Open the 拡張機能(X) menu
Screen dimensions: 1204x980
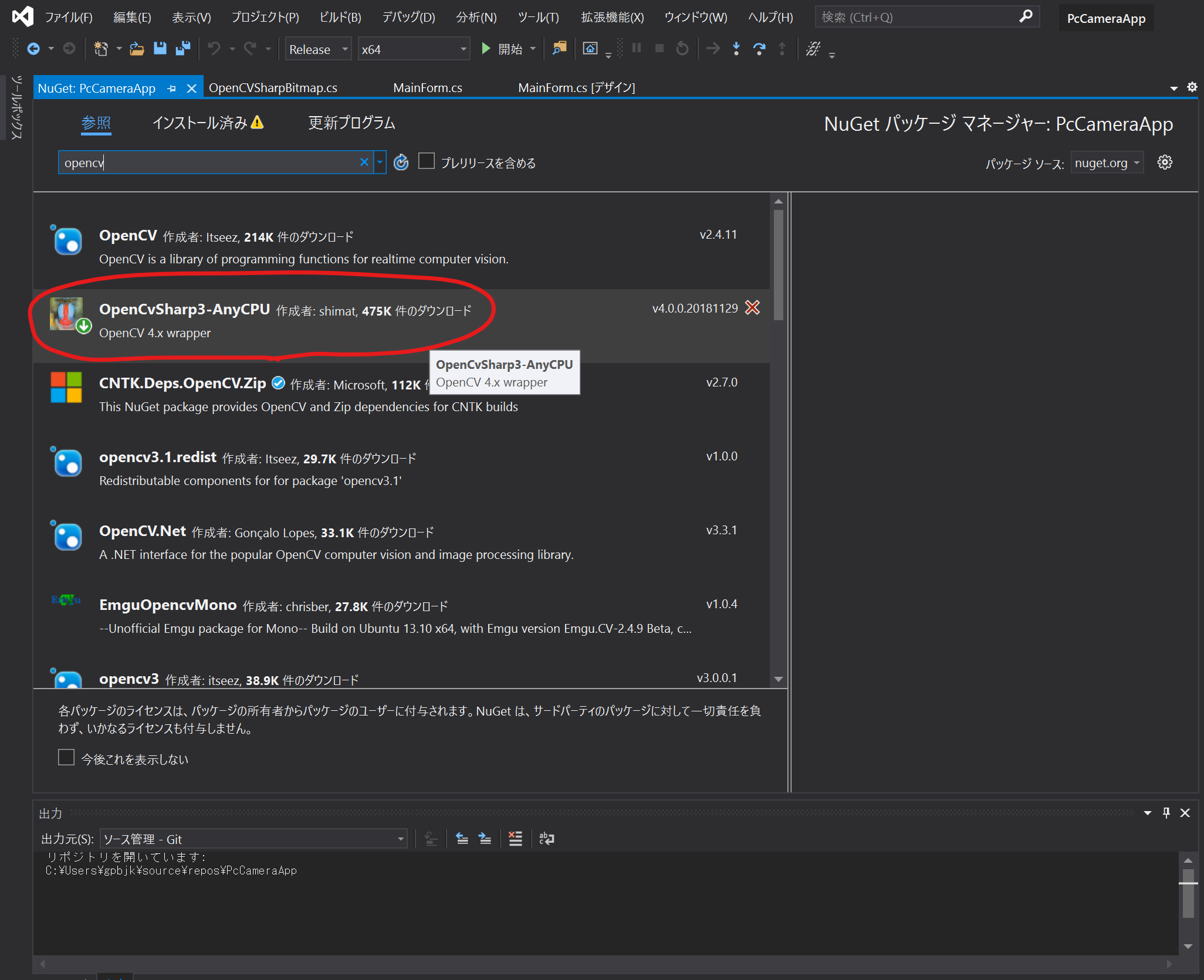pos(612,17)
